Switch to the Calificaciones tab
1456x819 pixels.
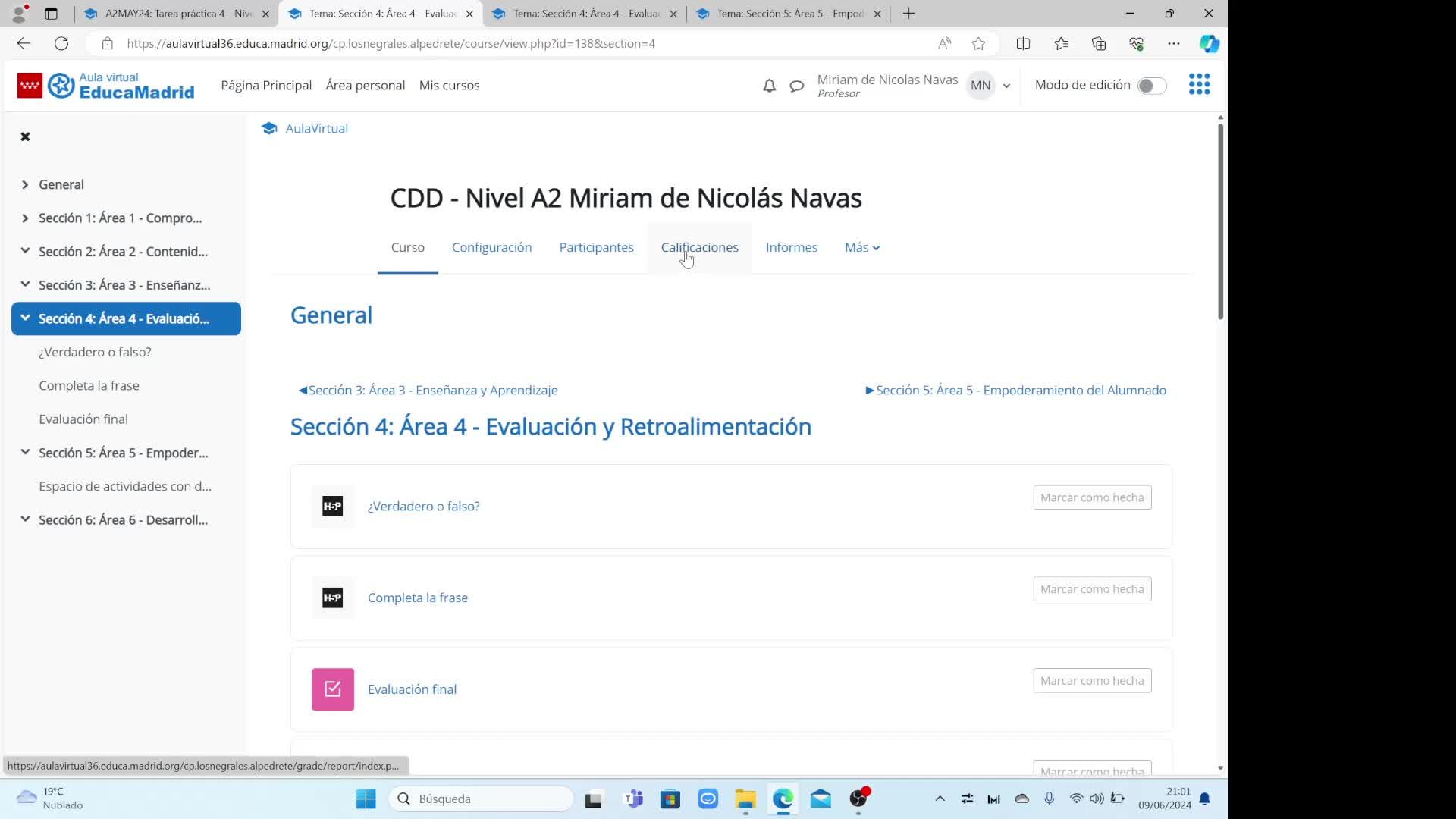click(x=699, y=248)
